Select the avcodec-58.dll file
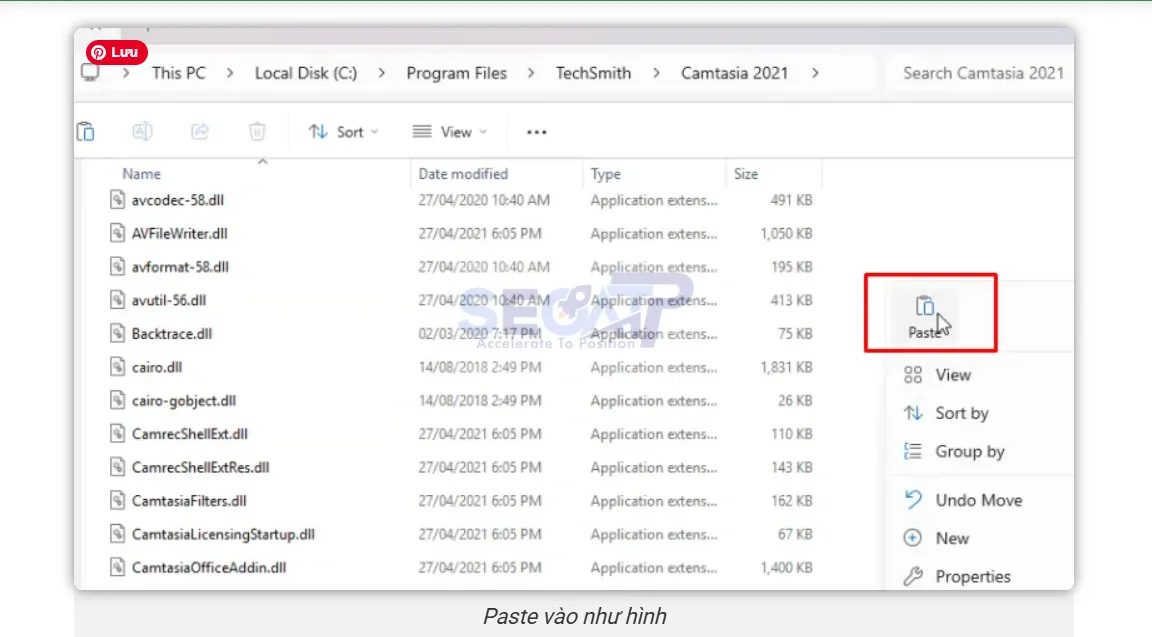Image resolution: width=1152 pixels, height=637 pixels. (x=177, y=199)
